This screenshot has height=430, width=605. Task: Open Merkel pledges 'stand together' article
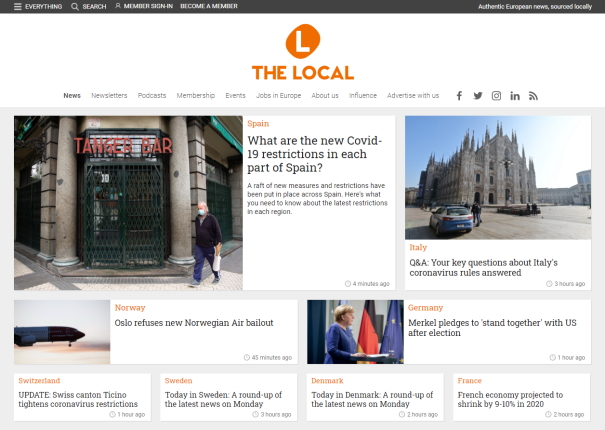[492, 328]
